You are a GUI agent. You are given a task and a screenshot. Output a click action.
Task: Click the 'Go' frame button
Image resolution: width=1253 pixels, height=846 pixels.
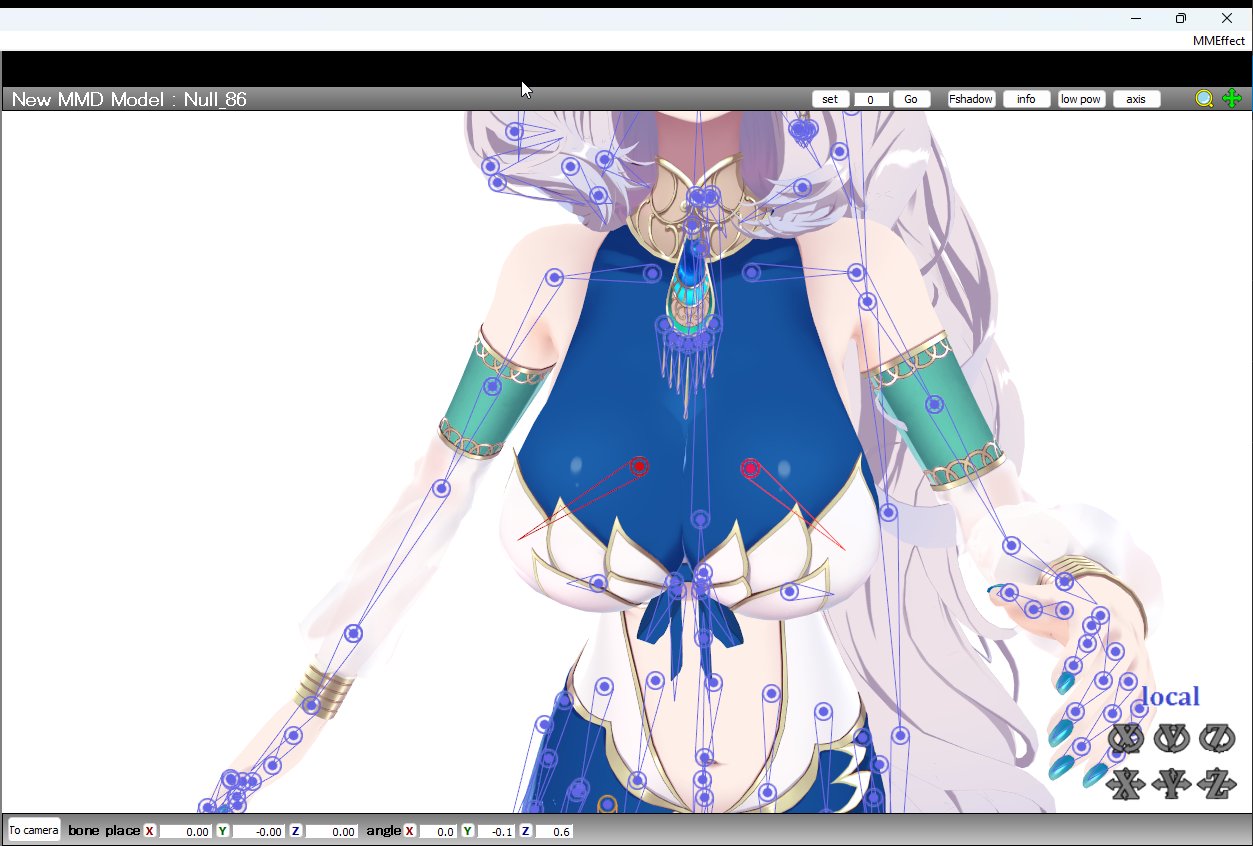911,99
